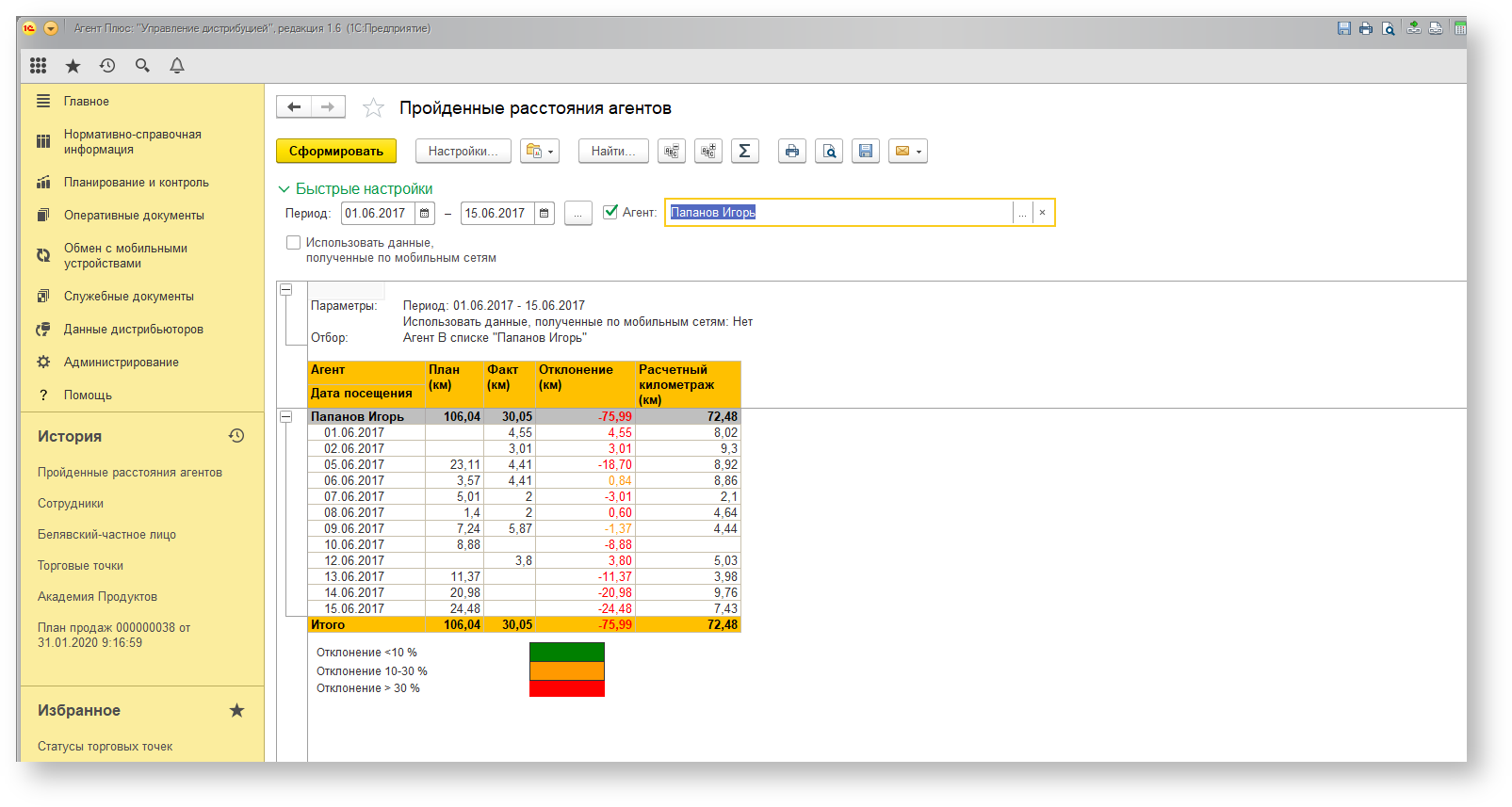This screenshot has width=1512, height=807.
Task: Open calendar for end date 15.06.2017
Action: coord(545,213)
